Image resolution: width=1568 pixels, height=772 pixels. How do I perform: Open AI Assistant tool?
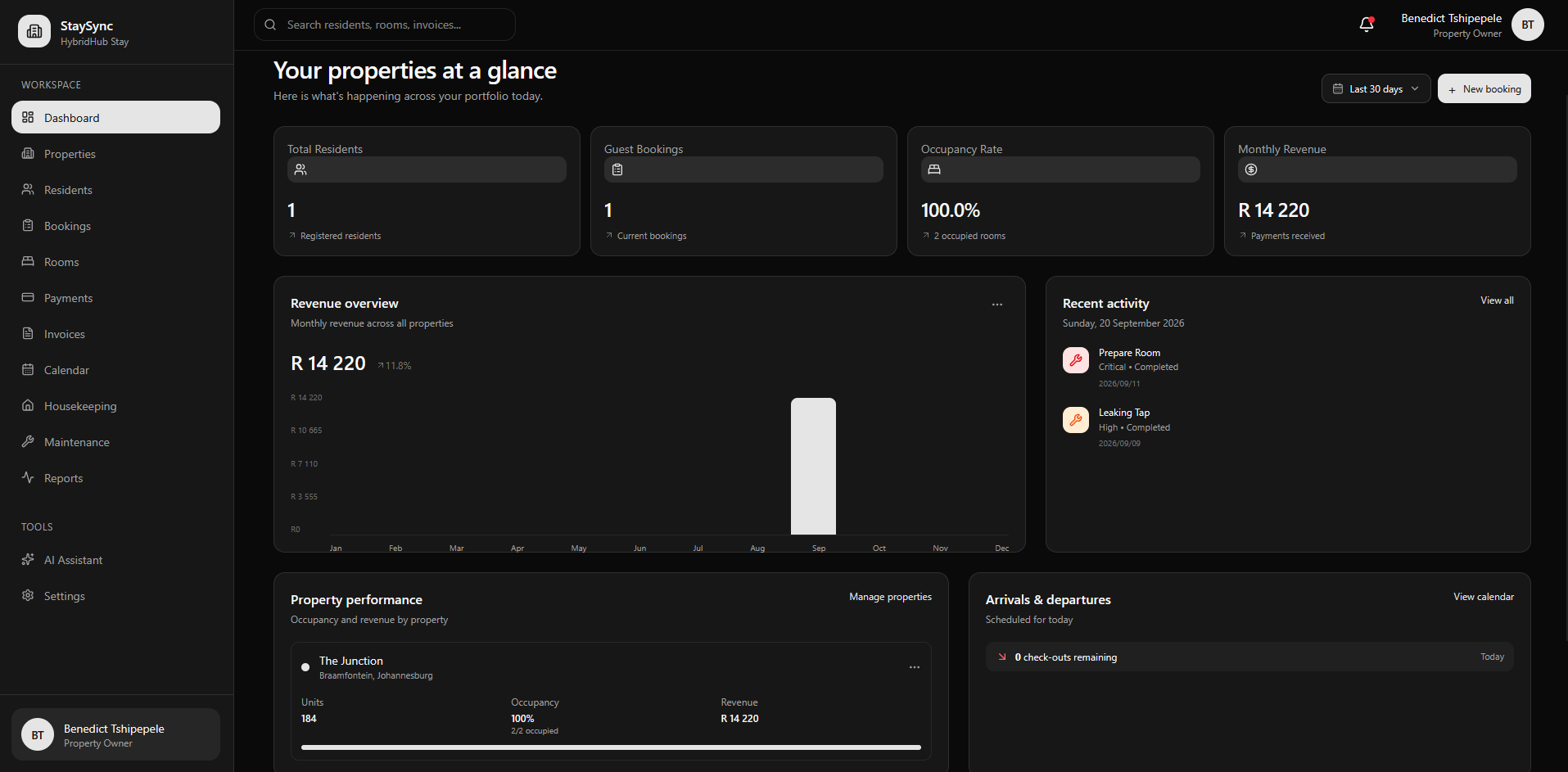(x=115, y=560)
